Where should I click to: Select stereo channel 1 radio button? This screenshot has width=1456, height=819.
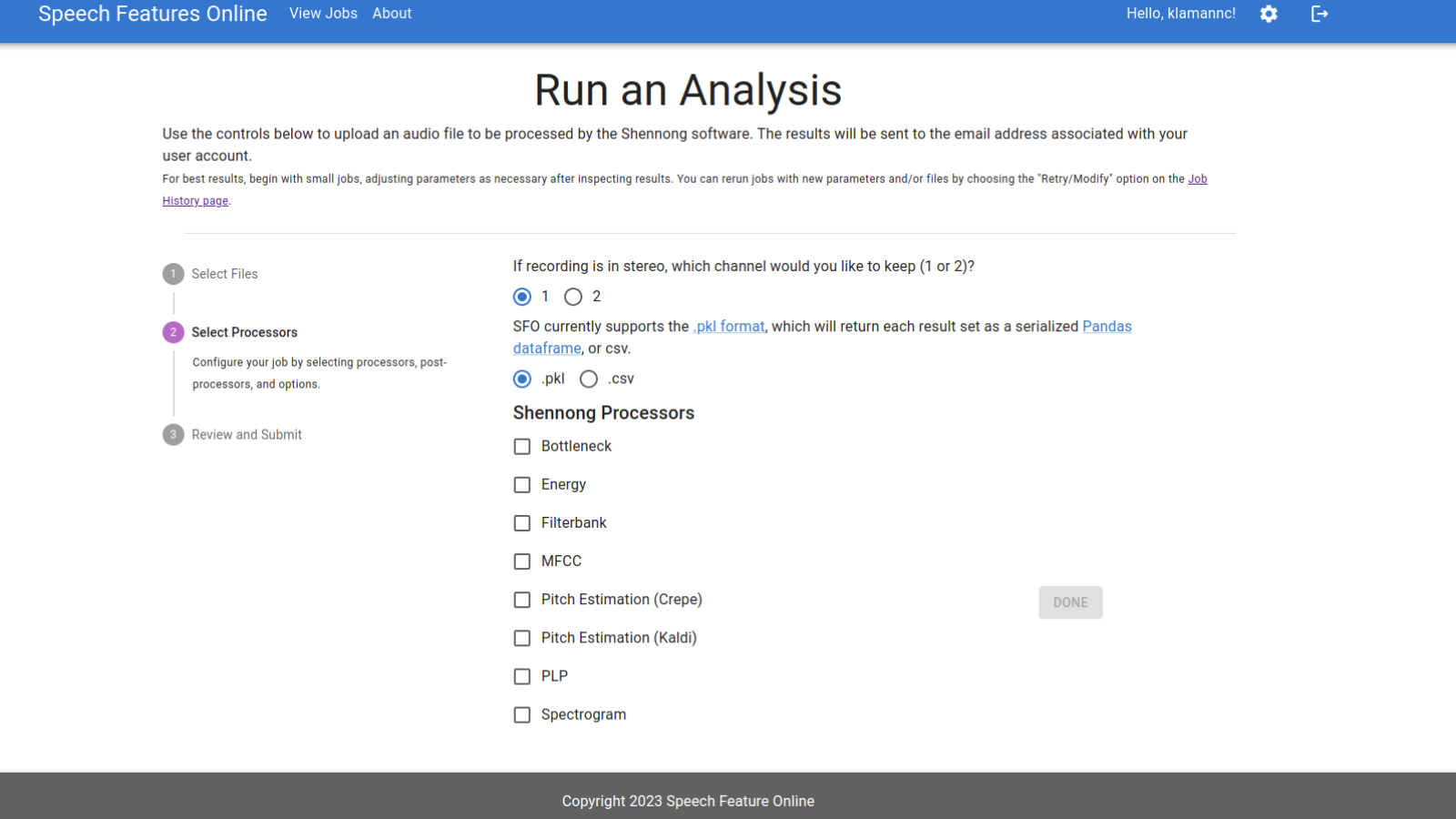[522, 297]
